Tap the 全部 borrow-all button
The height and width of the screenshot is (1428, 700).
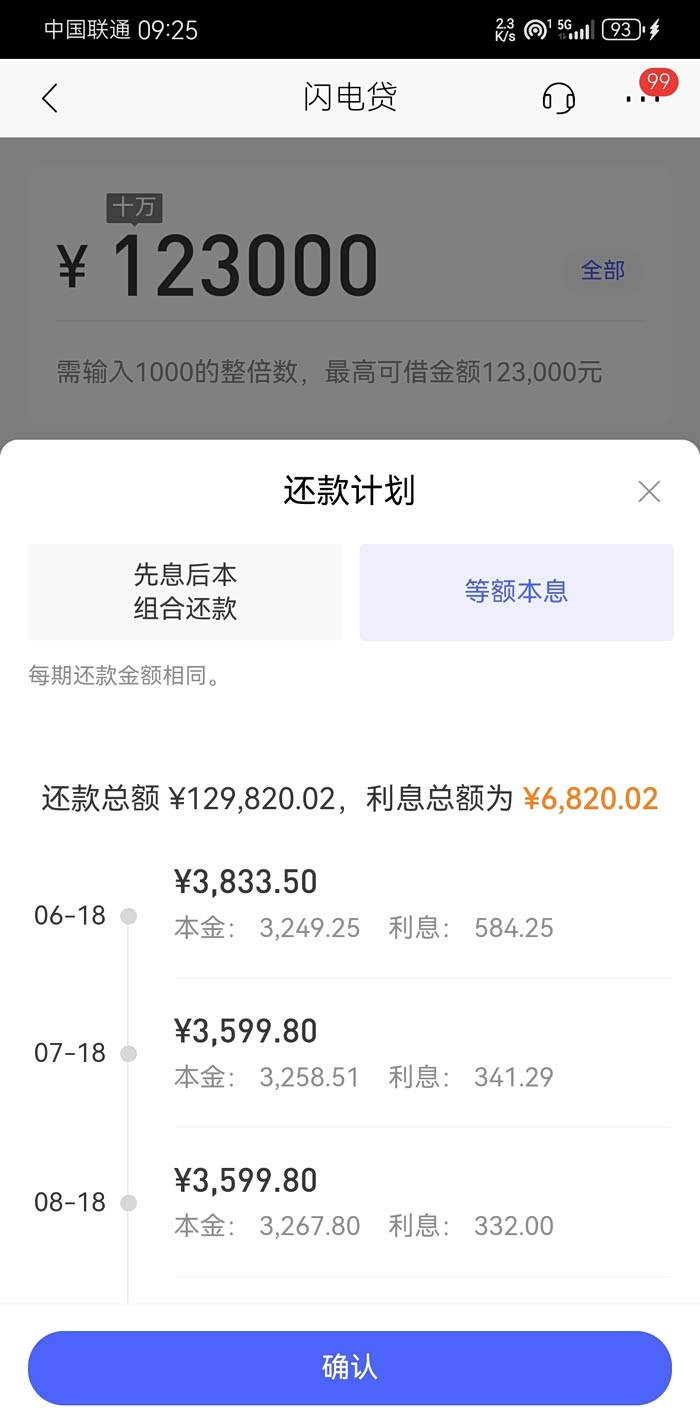(x=602, y=270)
